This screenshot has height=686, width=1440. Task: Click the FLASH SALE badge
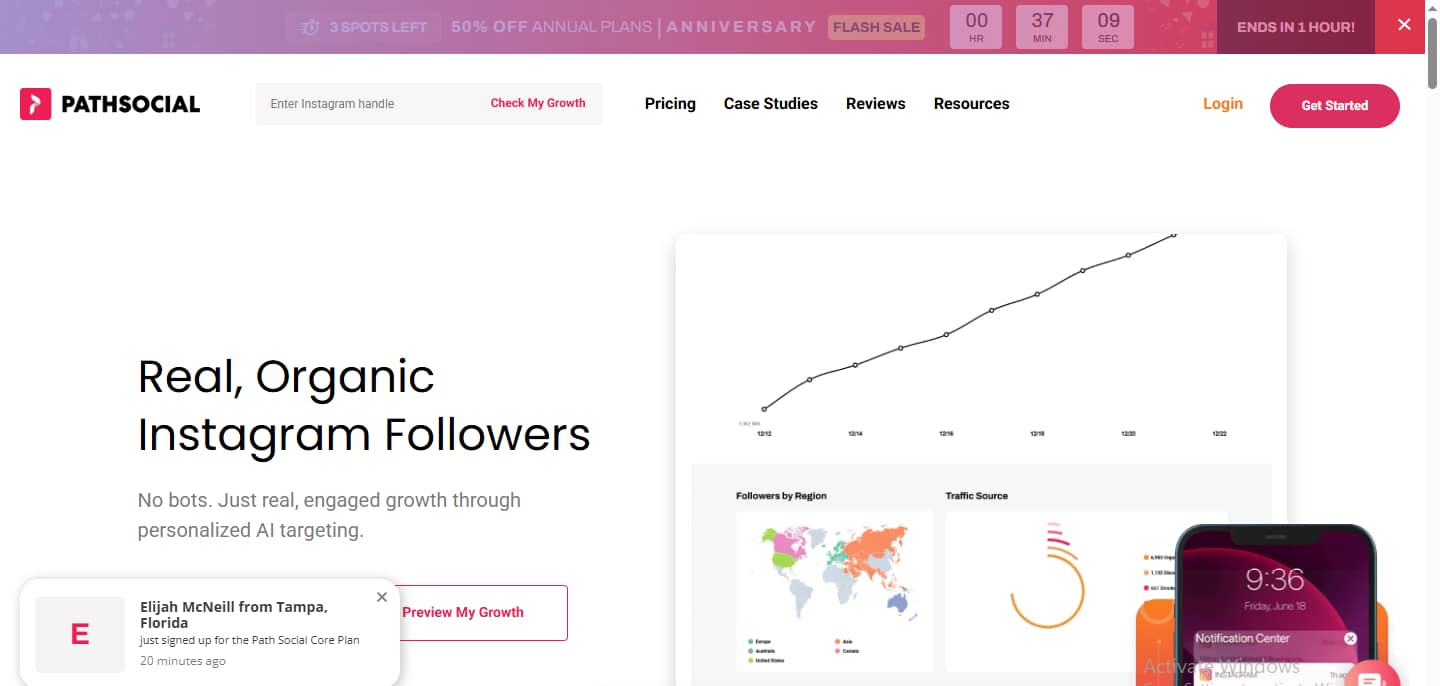pos(875,27)
